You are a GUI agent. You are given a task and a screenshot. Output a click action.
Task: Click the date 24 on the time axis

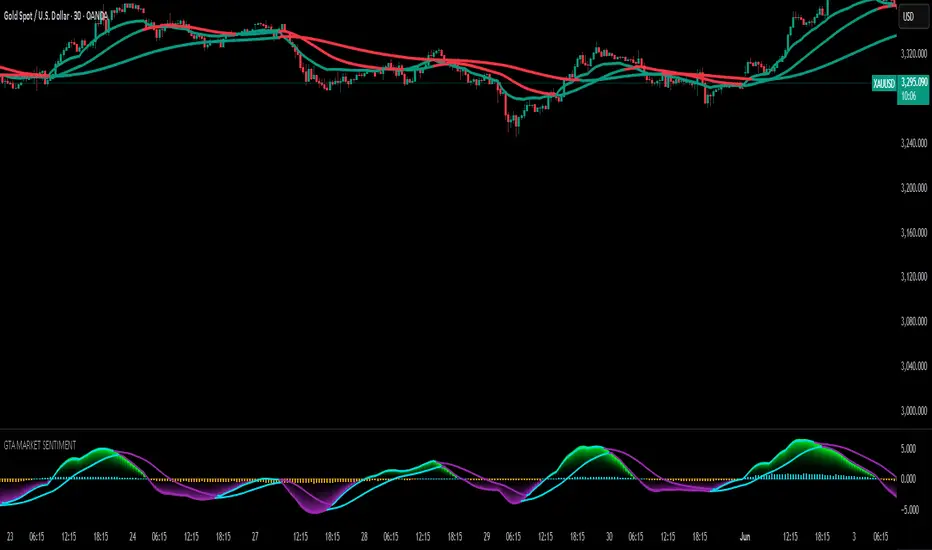(133, 537)
